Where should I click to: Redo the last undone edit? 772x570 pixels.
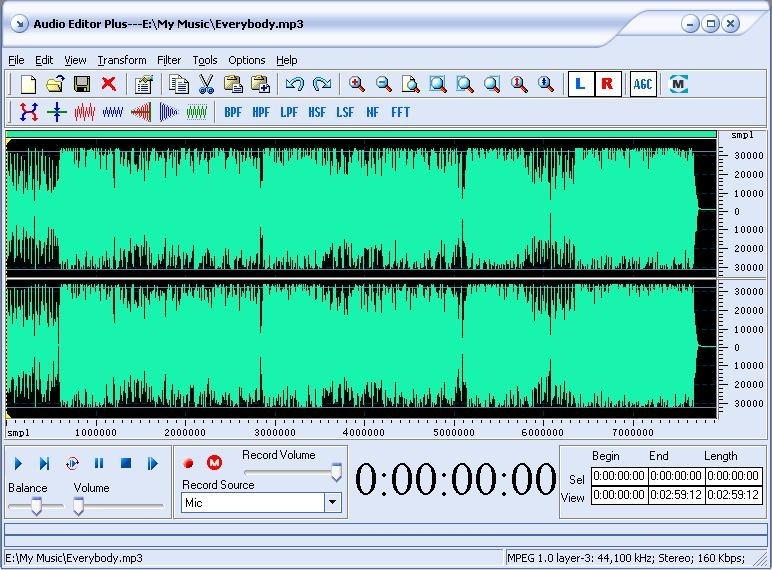[322, 84]
